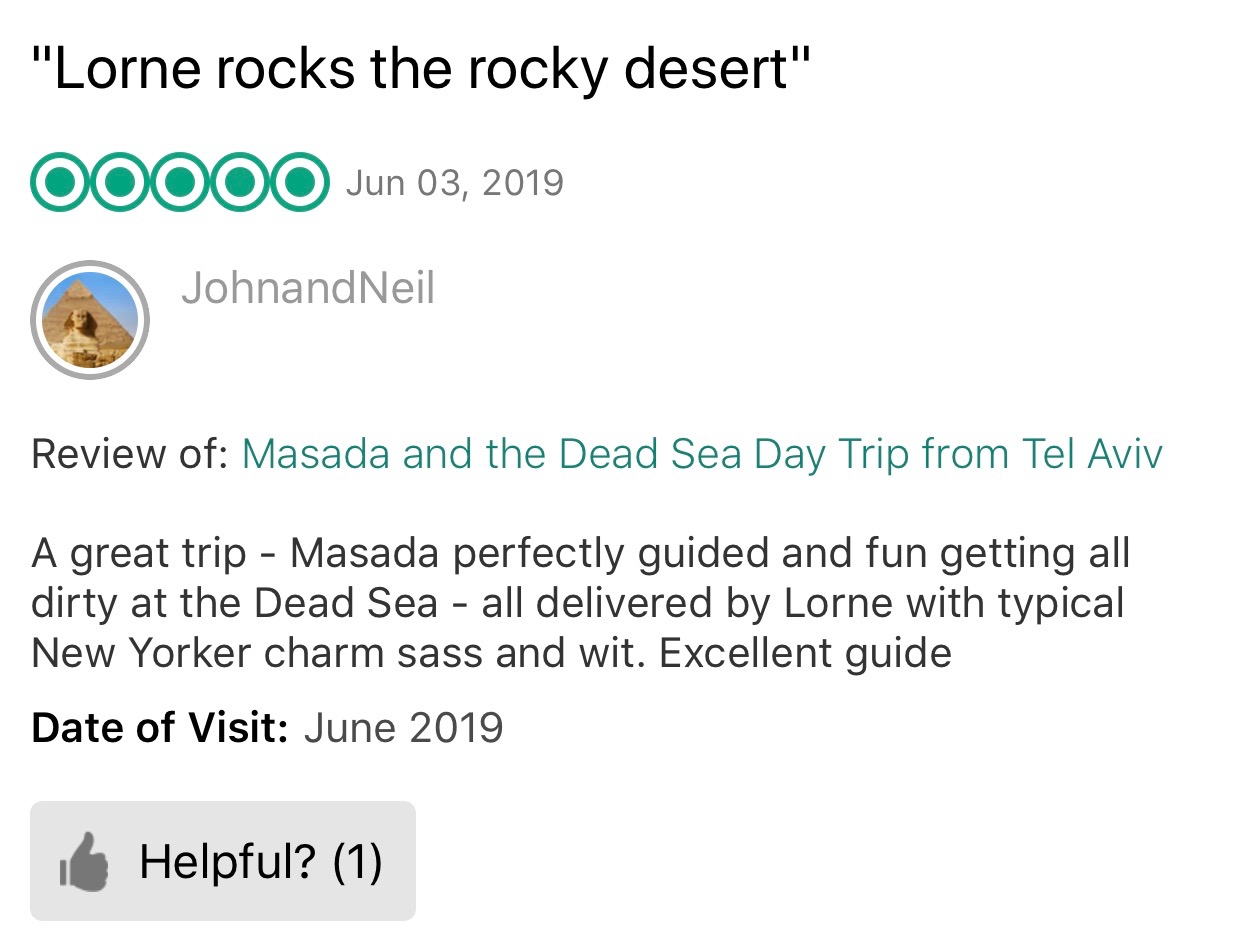Click the third green rating bubble
The image size is (1242, 950).
(180, 182)
